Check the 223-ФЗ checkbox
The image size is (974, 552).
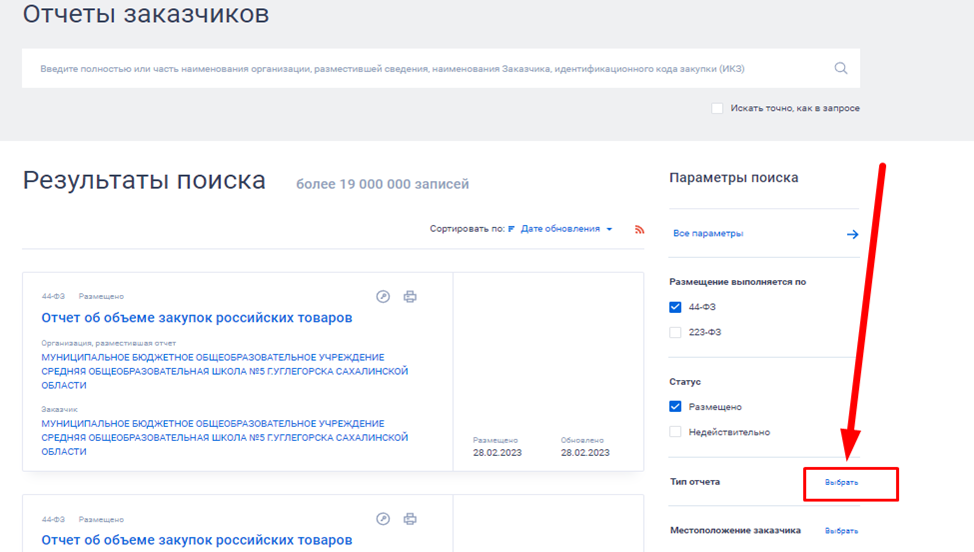675,332
